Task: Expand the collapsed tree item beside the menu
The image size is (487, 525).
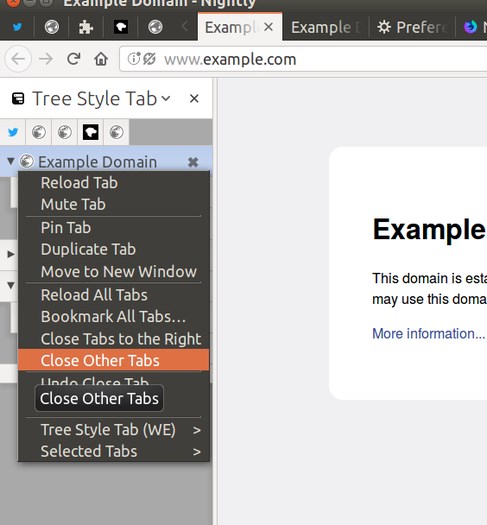Action: click(11, 254)
